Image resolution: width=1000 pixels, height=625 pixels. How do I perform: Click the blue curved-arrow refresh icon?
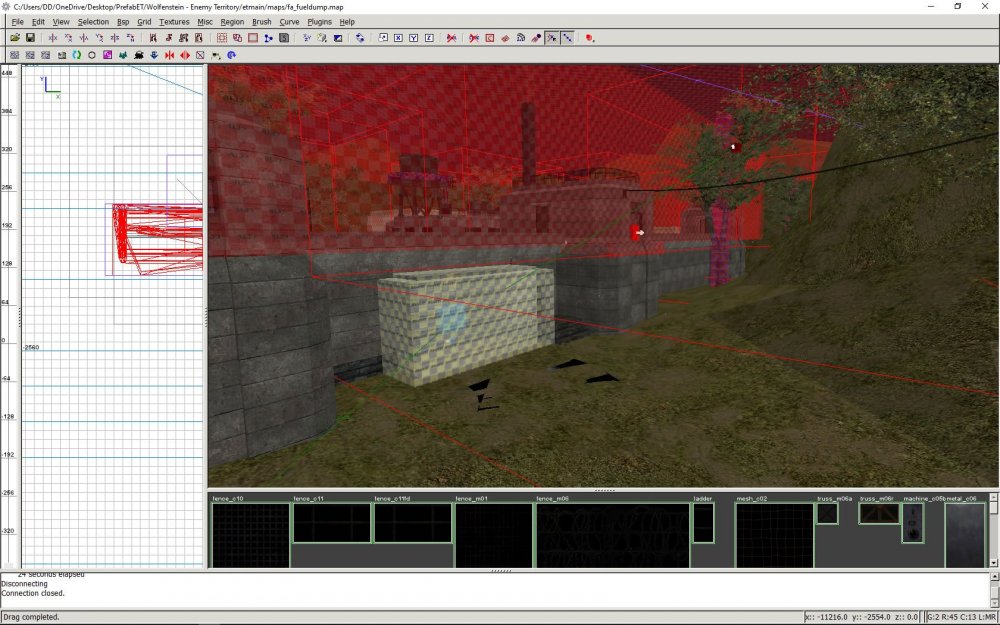click(x=232, y=55)
